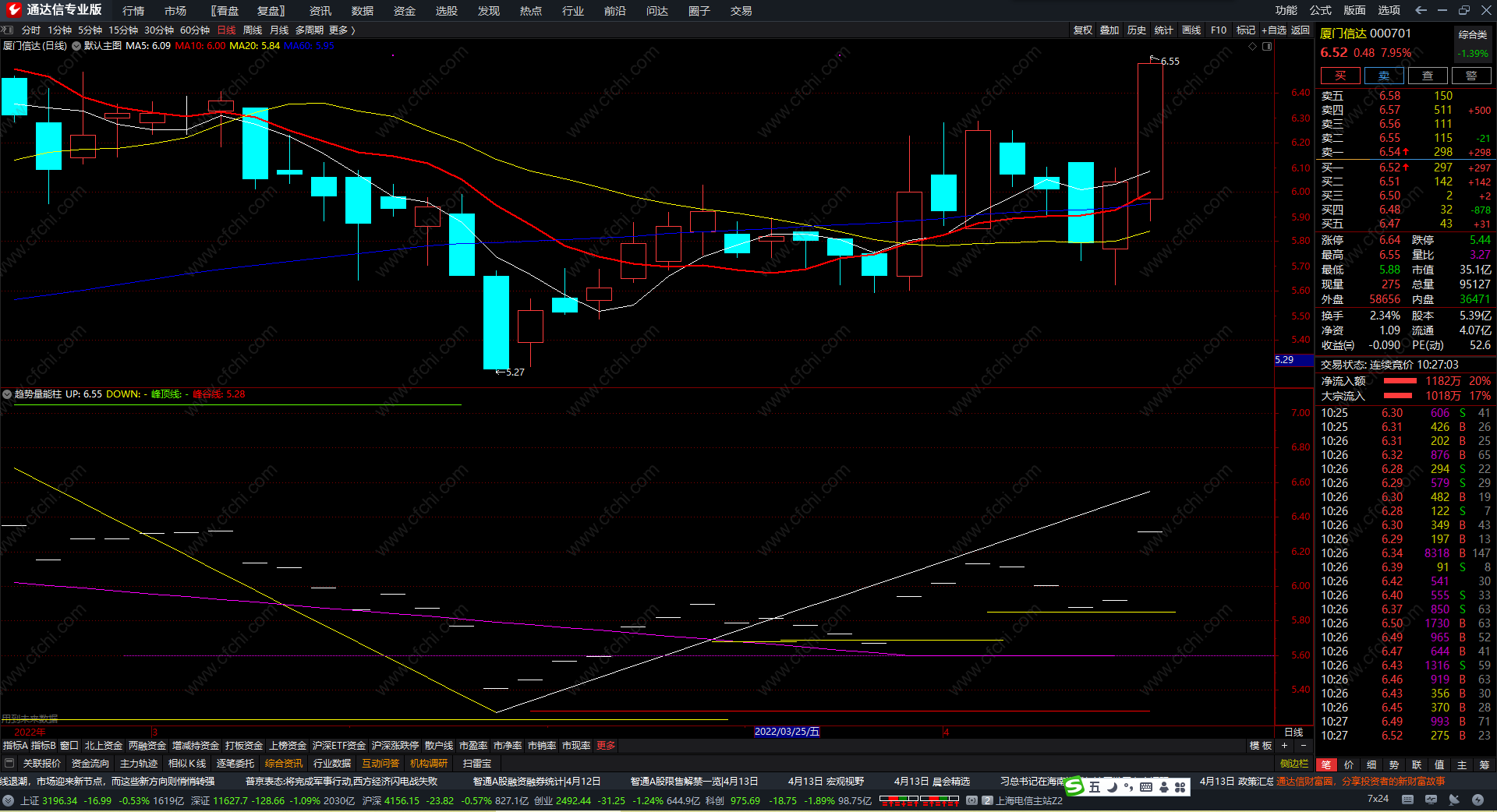Click the moon icon on the input toolbar
This screenshot has width=1497, height=812.
1112,787
